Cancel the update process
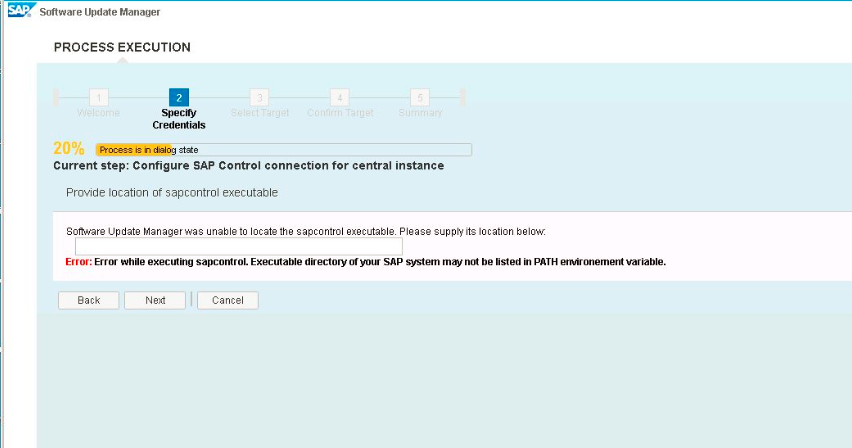 click(x=228, y=300)
